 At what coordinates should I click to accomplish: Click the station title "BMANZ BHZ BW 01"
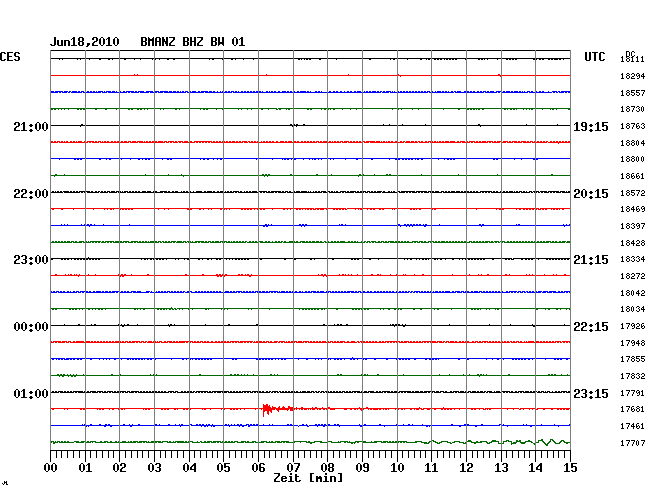pyautogui.click(x=193, y=42)
